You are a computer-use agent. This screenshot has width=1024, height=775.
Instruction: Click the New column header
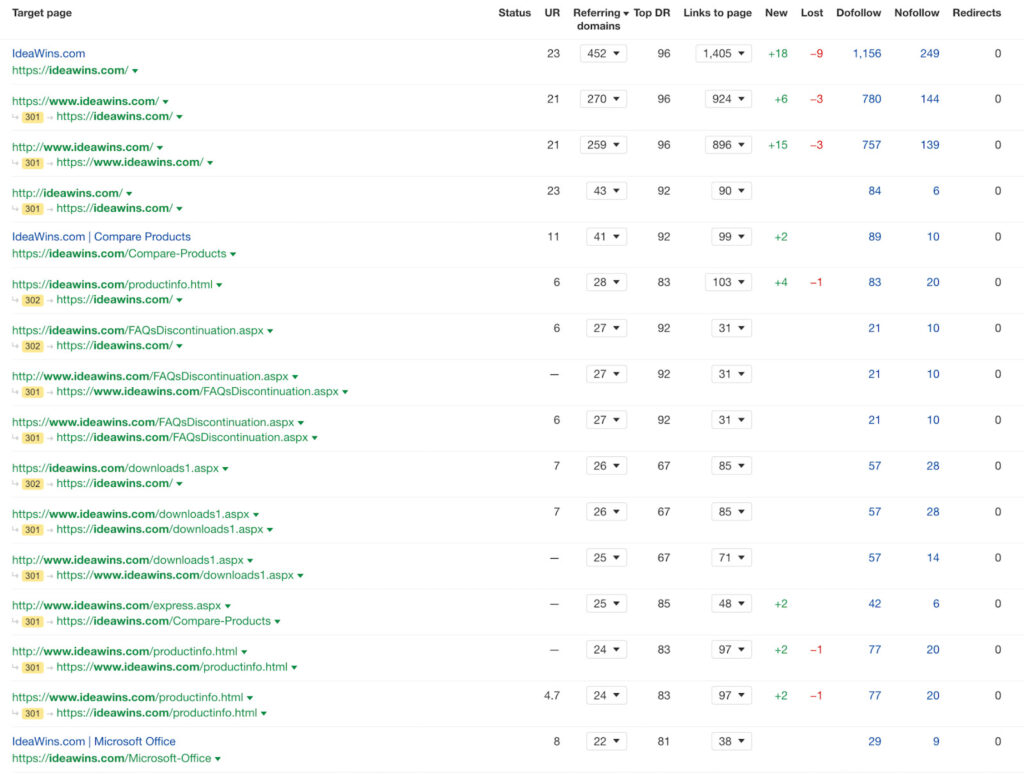tap(776, 12)
